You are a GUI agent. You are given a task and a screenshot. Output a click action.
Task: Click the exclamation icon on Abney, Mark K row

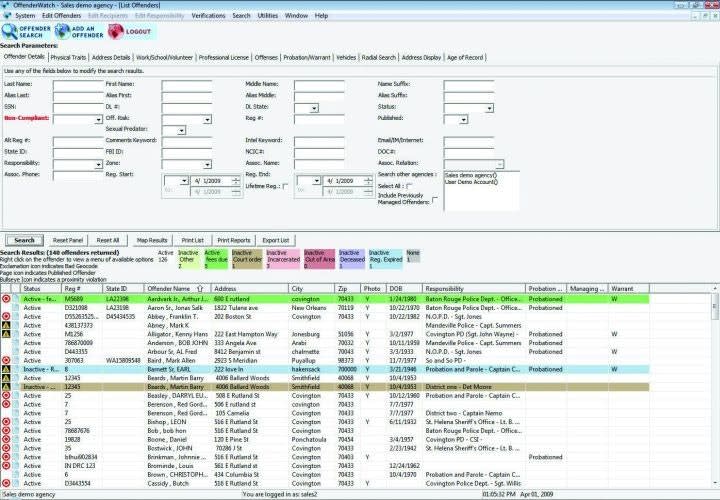(x=7, y=326)
